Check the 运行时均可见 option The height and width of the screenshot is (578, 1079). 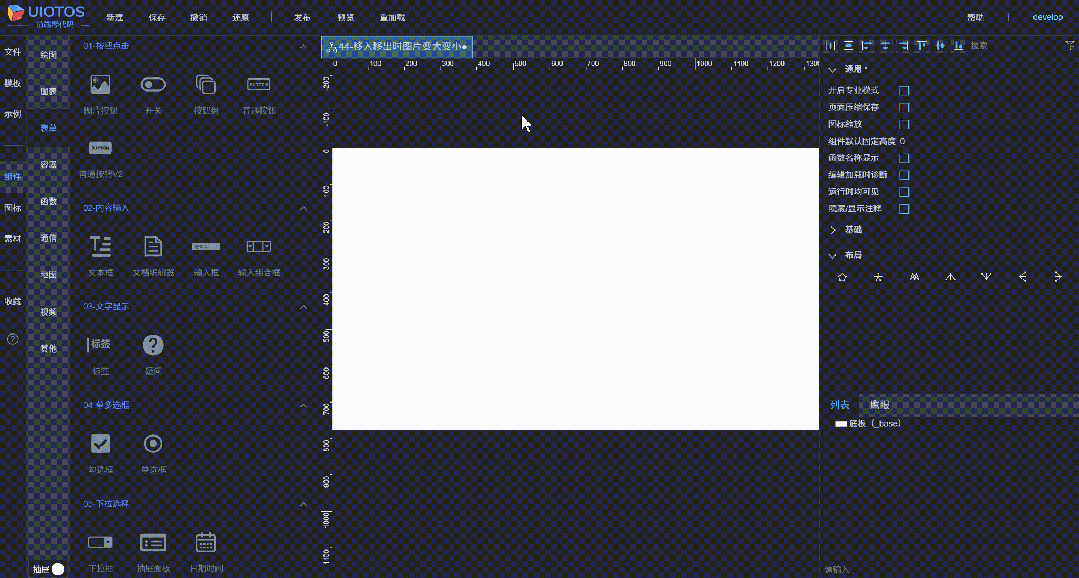point(904,189)
